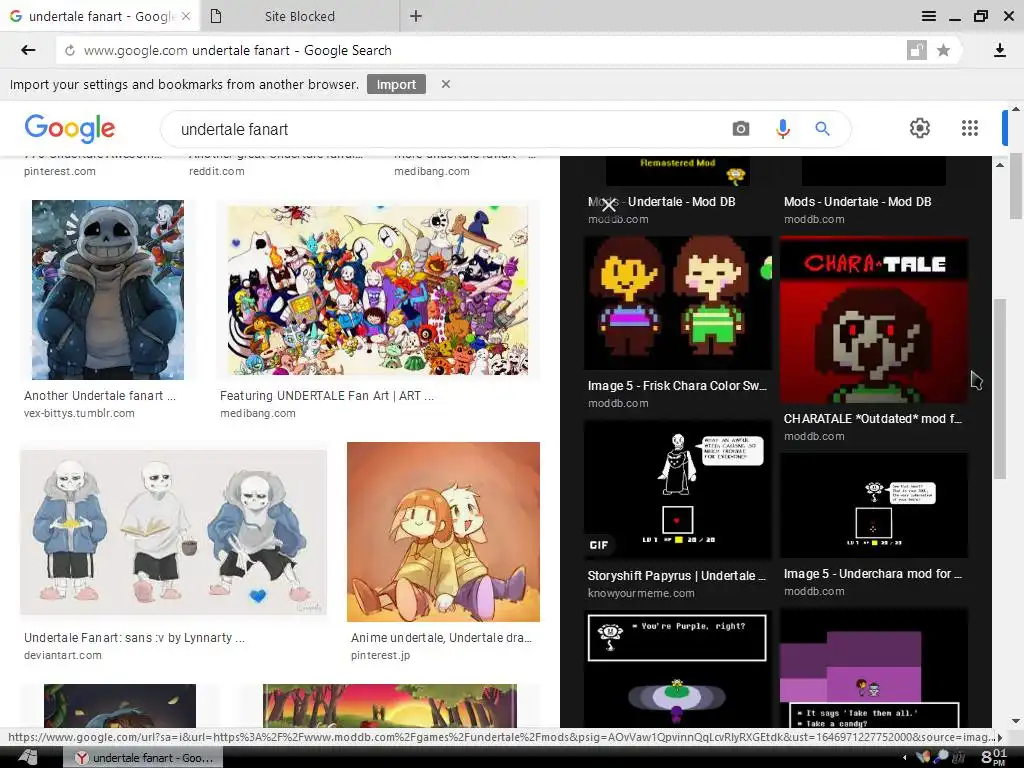Screen dimensions: 1024x768
Task: Search by image with camera icon
Action: [741, 129]
